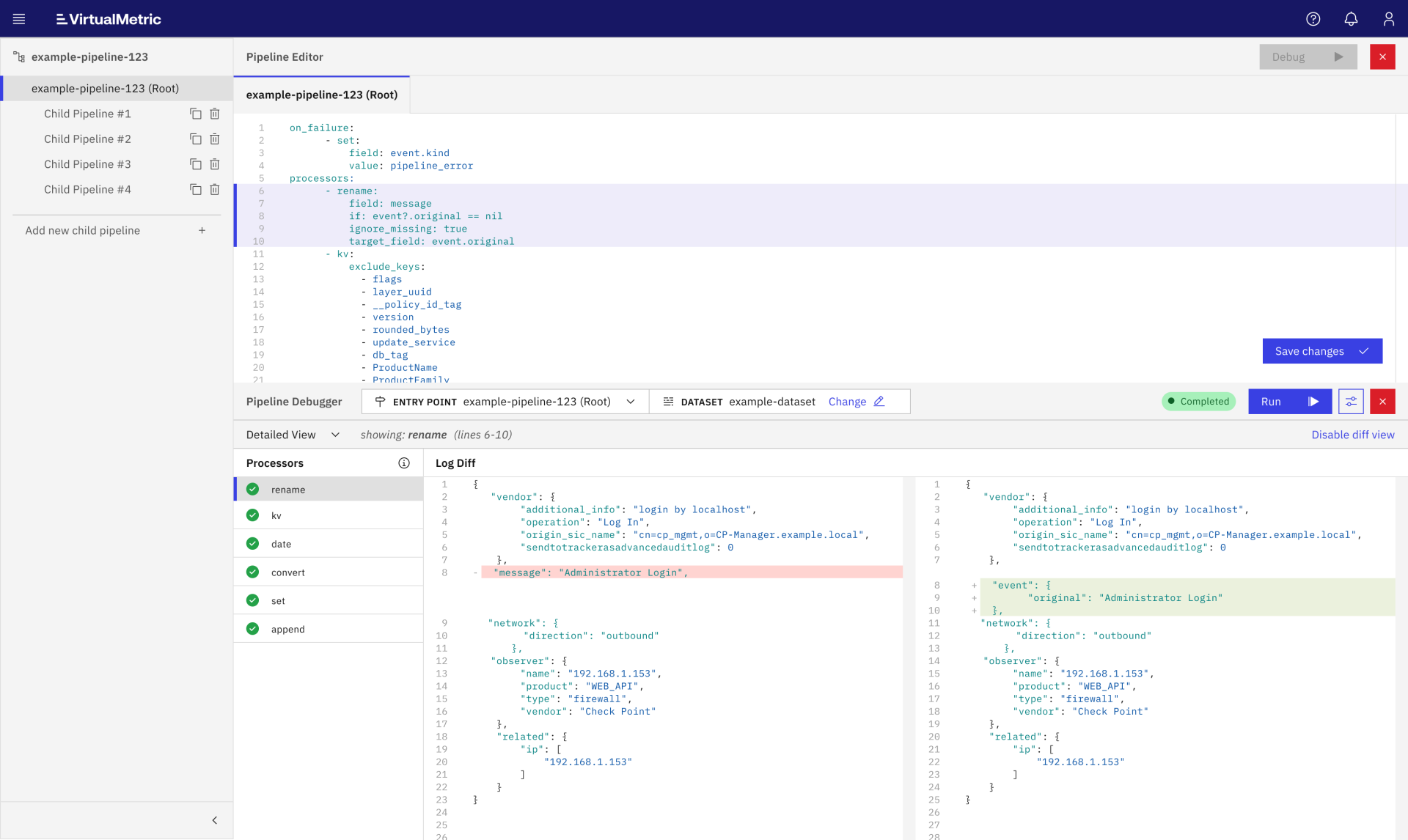This screenshot has height=840, width=1408.
Task: Open debugger settings sliders icon
Action: pos(1351,402)
